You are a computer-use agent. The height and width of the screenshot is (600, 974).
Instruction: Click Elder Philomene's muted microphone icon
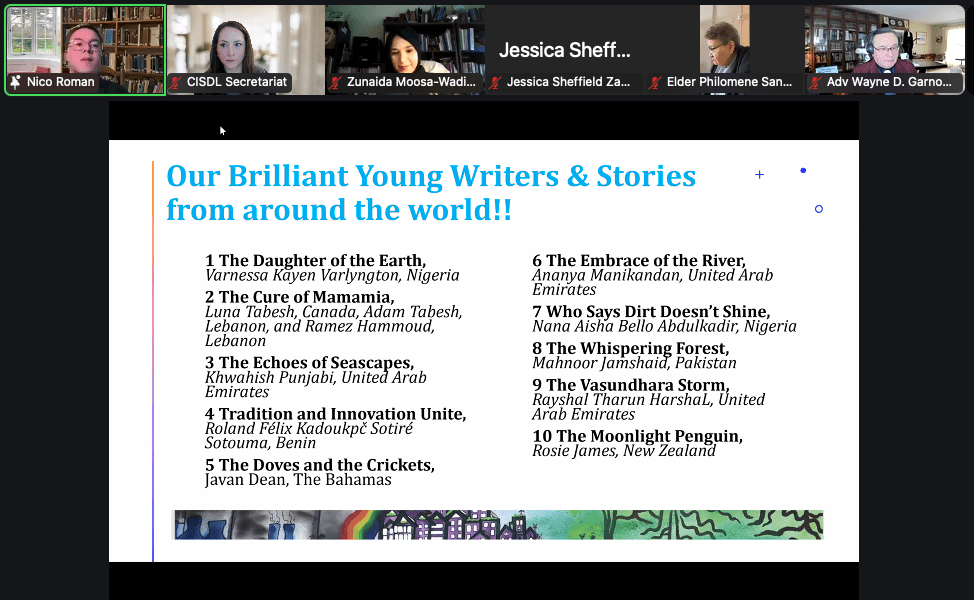656,82
